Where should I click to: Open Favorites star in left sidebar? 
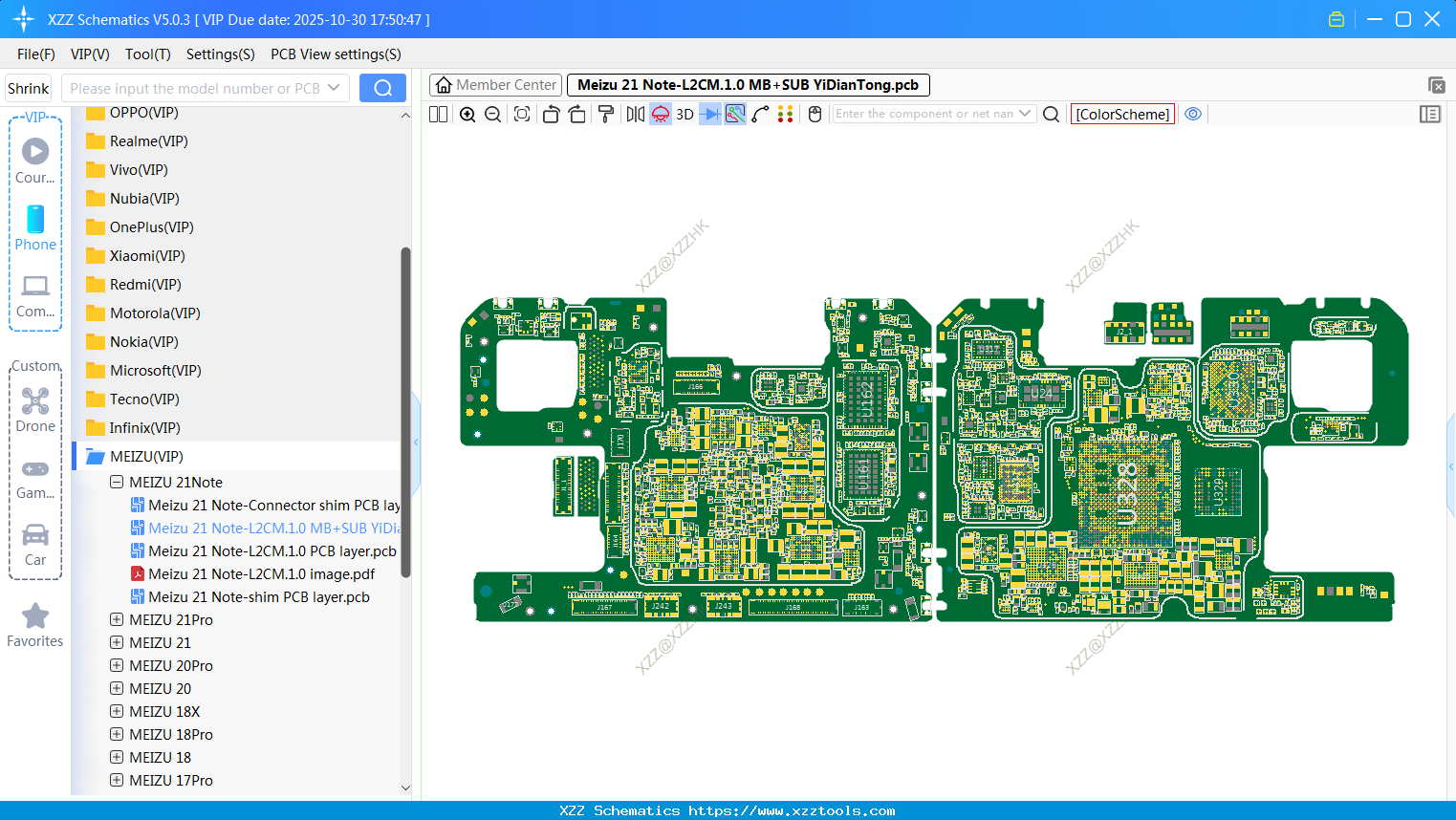click(35, 625)
